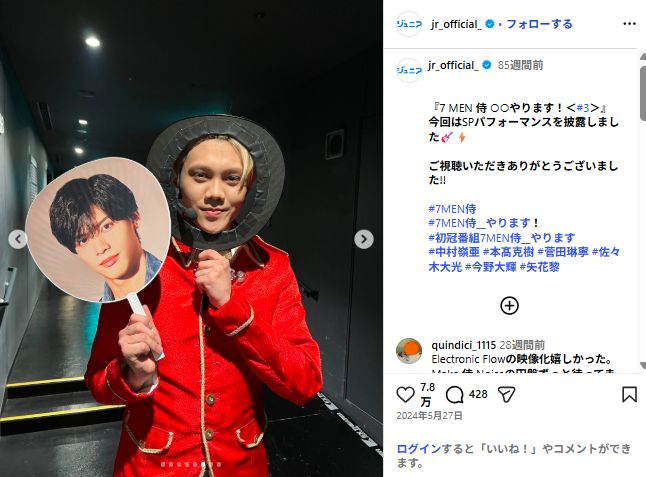Image resolution: width=646 pixels, height=477 pixels.
Task: Select carousel pagination dots indicator
Action: (191, 465)
